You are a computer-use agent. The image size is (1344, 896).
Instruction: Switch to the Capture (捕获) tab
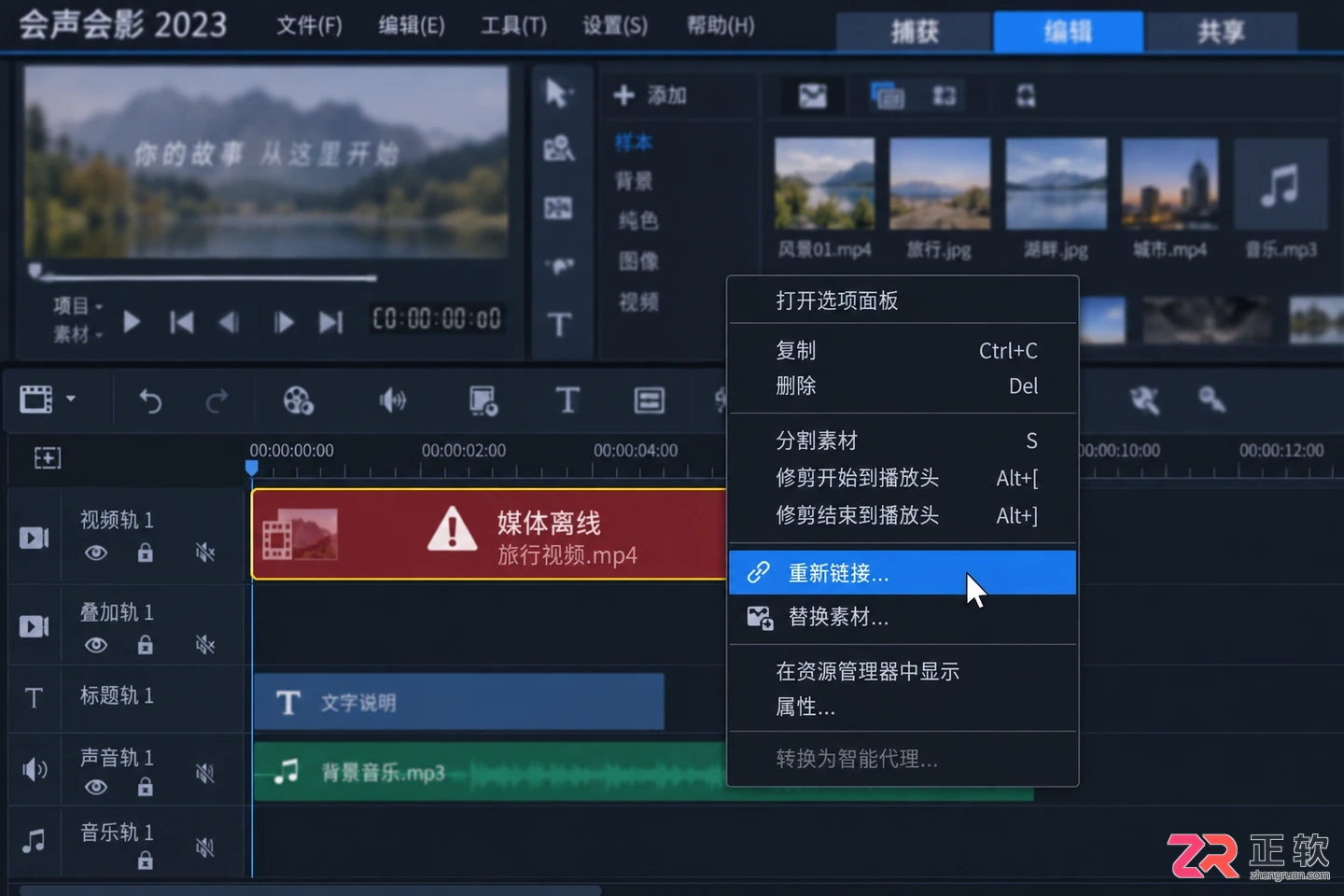pyautogui.click(x=914, y=32)
